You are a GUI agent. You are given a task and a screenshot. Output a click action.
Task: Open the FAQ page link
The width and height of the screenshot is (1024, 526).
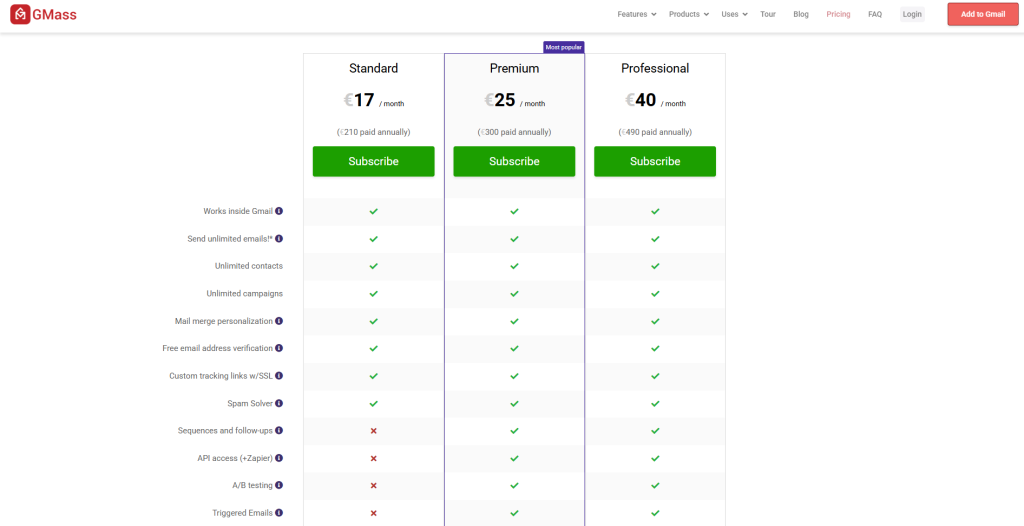tap(875, 14)
